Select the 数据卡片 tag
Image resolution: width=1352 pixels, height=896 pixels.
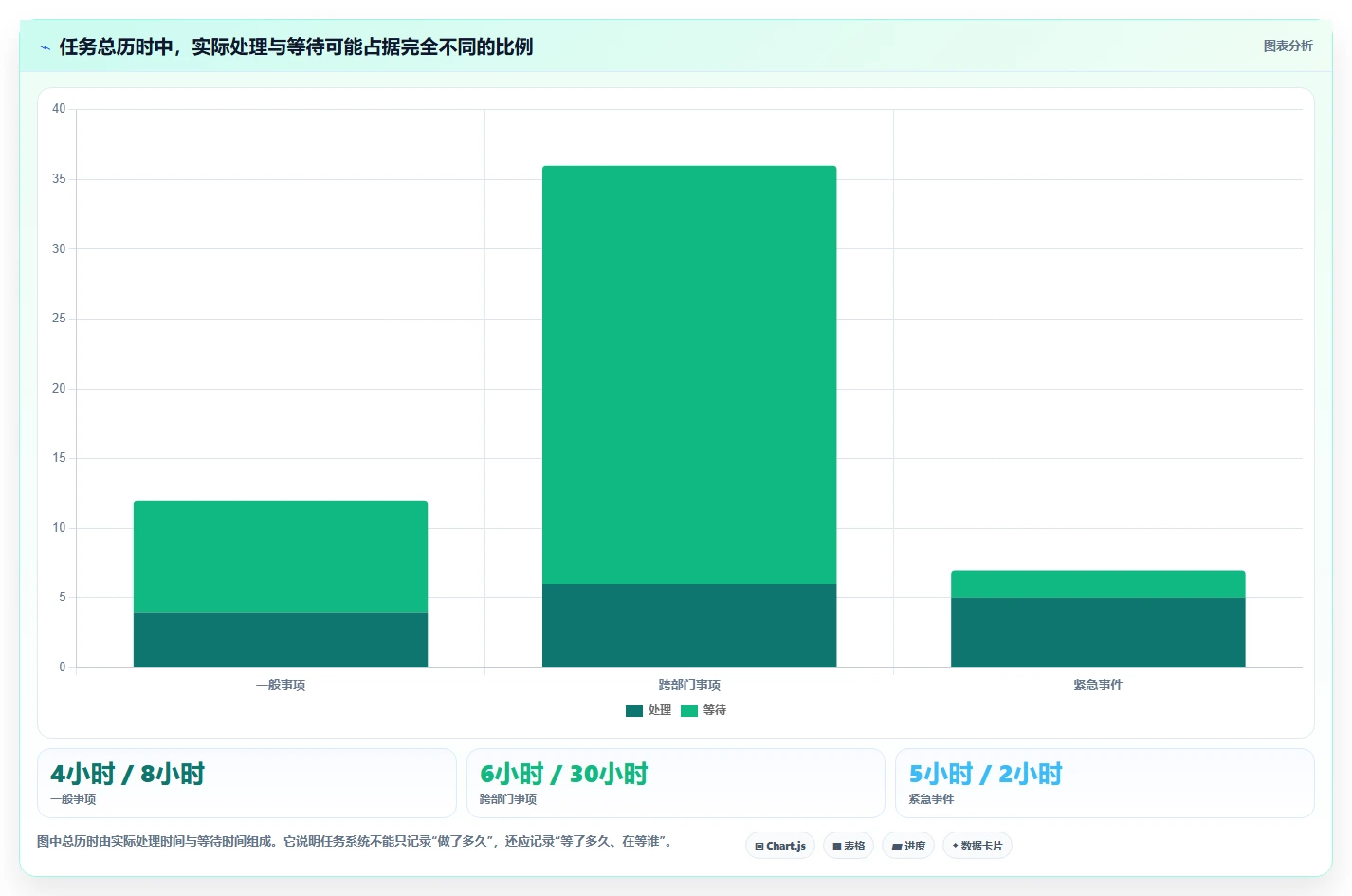tap(977, 846)
